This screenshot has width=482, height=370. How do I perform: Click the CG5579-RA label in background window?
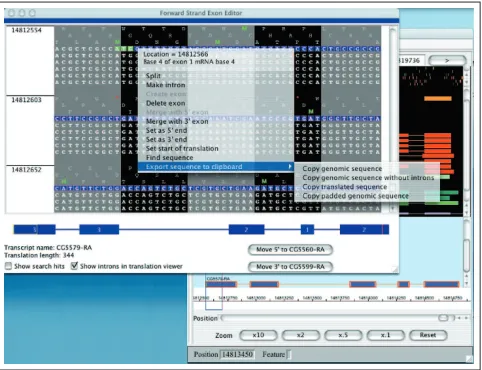[218, 278]
